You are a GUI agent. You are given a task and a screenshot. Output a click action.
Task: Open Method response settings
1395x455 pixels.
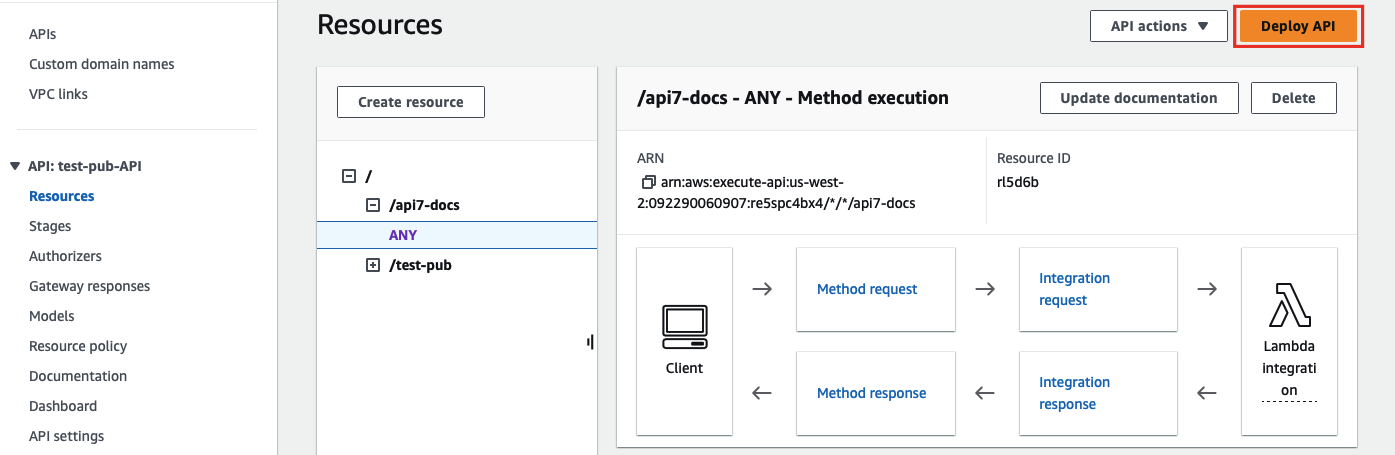tap(871, 393)
